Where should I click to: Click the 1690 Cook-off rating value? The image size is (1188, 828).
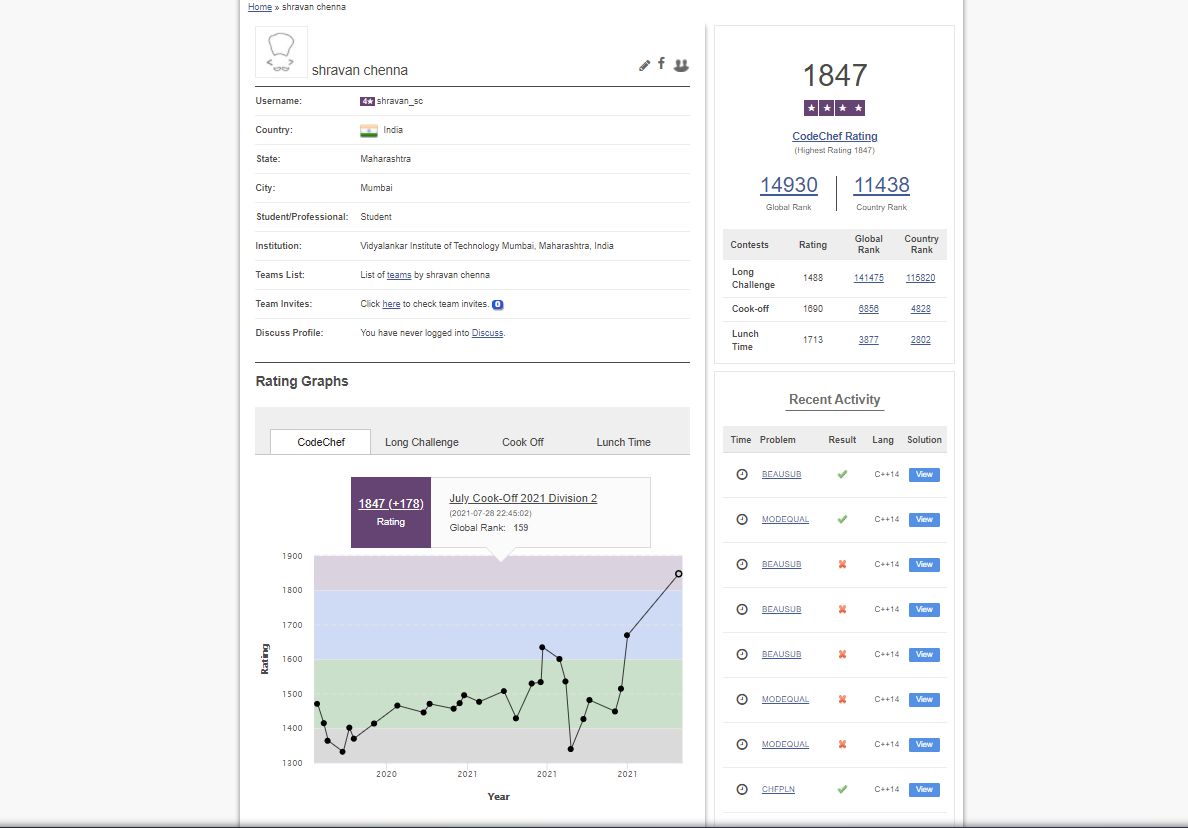pyautogui.click(x=812, y=309)
